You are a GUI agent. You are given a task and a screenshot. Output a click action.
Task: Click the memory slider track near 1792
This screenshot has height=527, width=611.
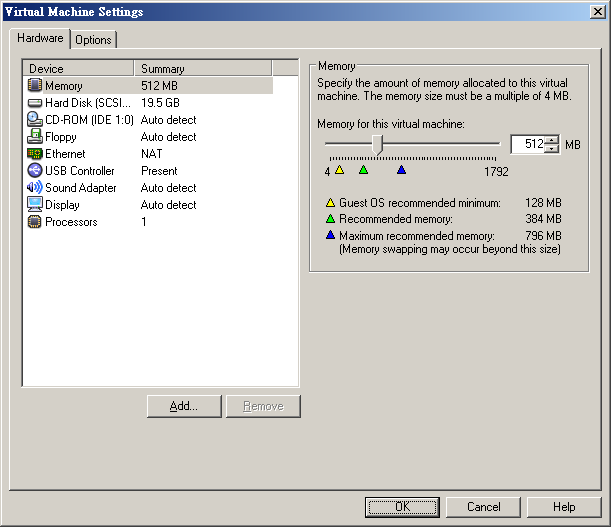(x=494, y=144)
